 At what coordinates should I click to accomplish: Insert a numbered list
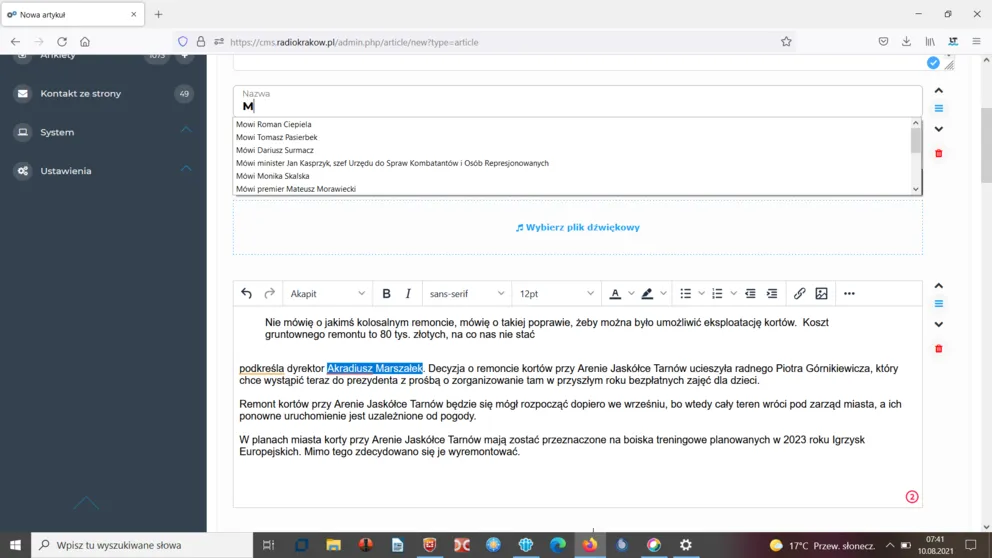717,294
